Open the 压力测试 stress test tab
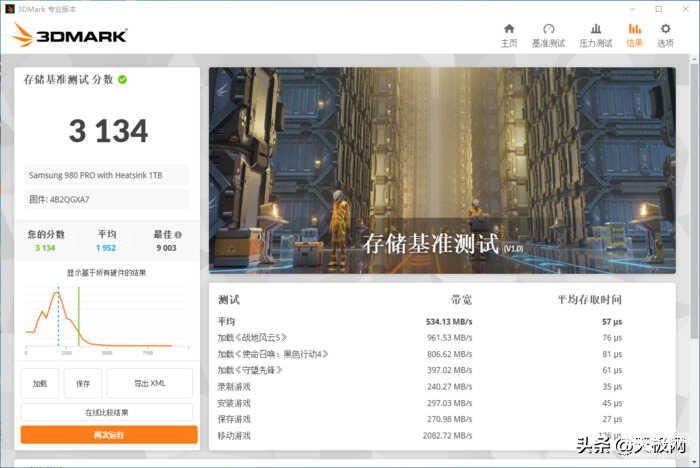 pyautogui.click(x=595, y=35)
